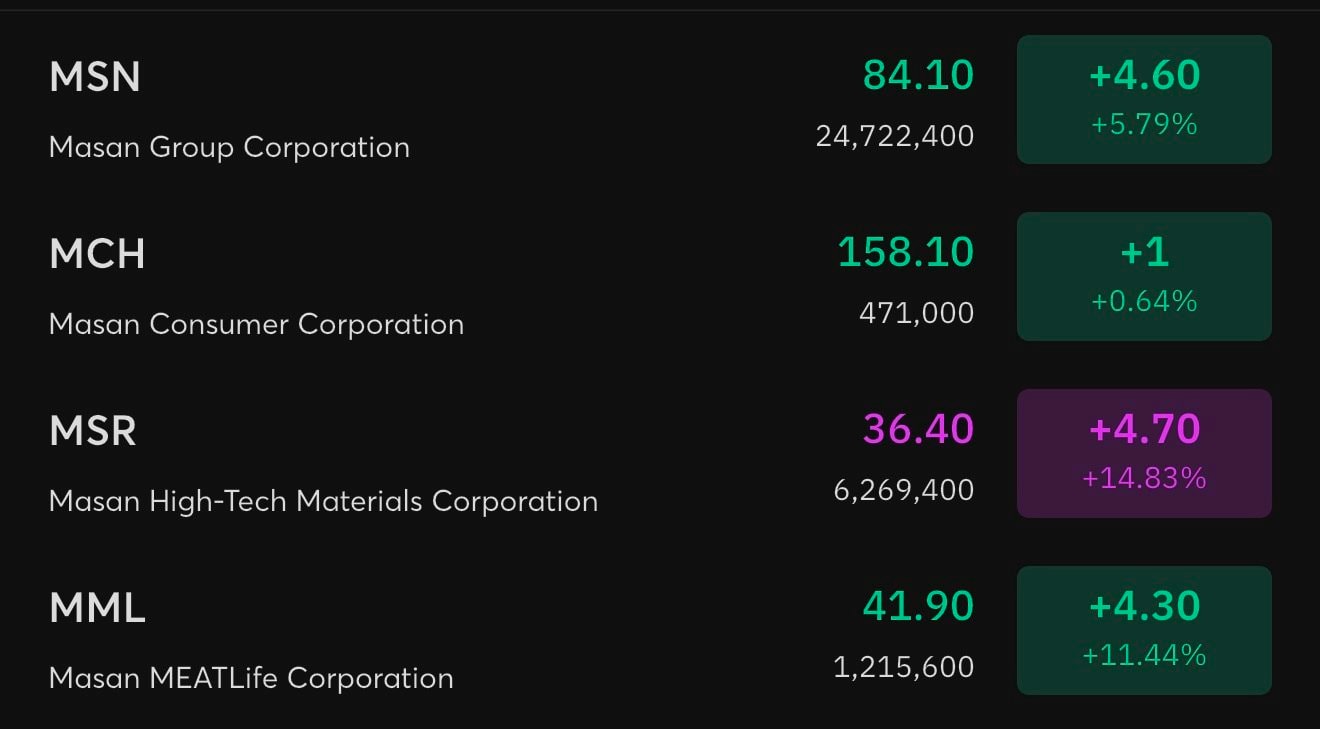Open the MML stock ticker
Screen dimensions: 1320x729
click(x=97, y=608)
